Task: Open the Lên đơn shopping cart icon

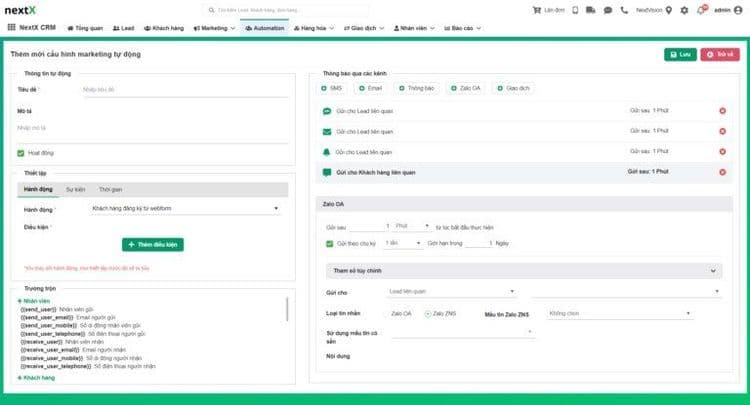Action: [537, 10]
